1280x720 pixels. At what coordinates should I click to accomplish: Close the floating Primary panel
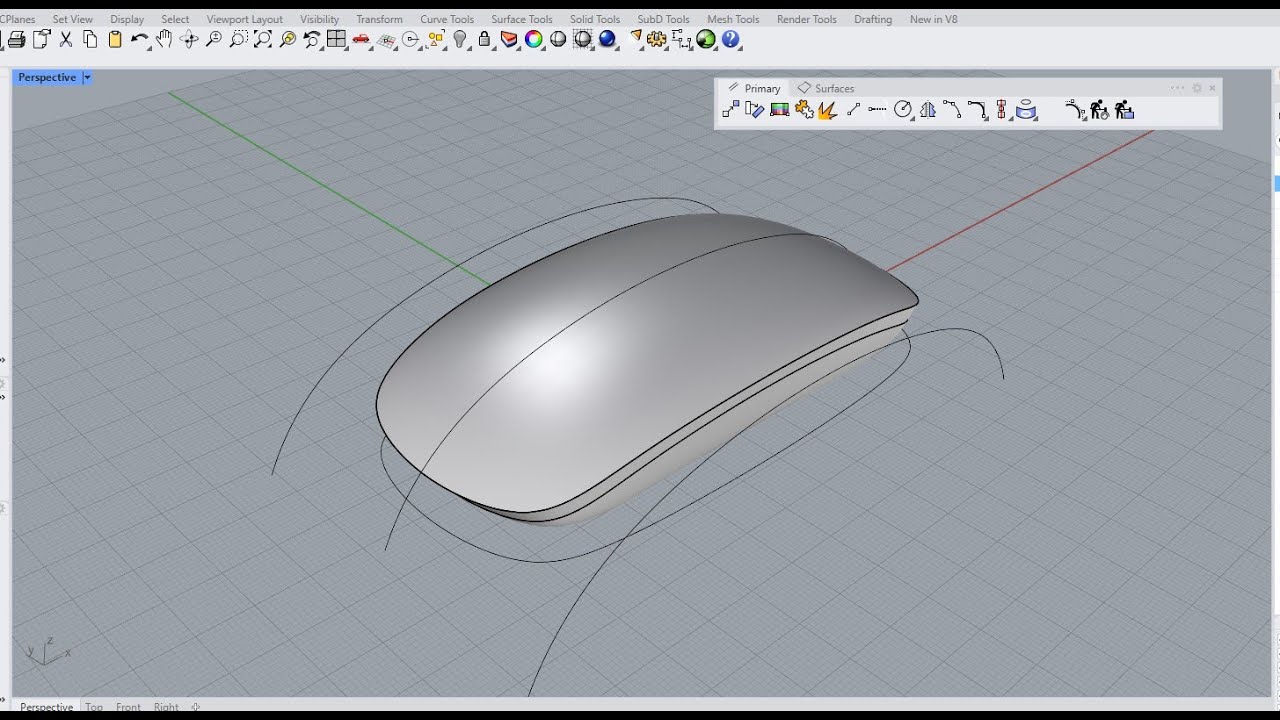(1212, 88)
